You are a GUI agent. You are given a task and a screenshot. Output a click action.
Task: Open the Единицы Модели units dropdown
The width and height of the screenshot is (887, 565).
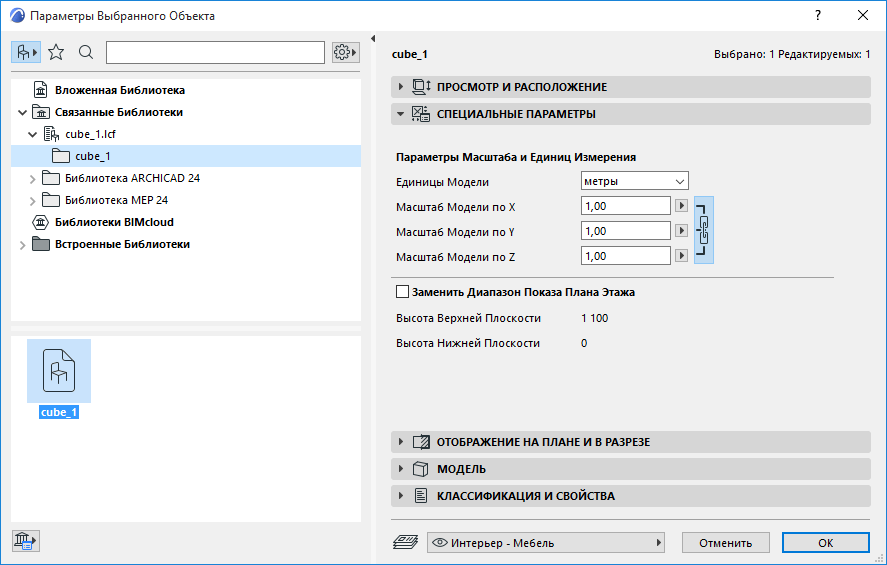[635, 181]
